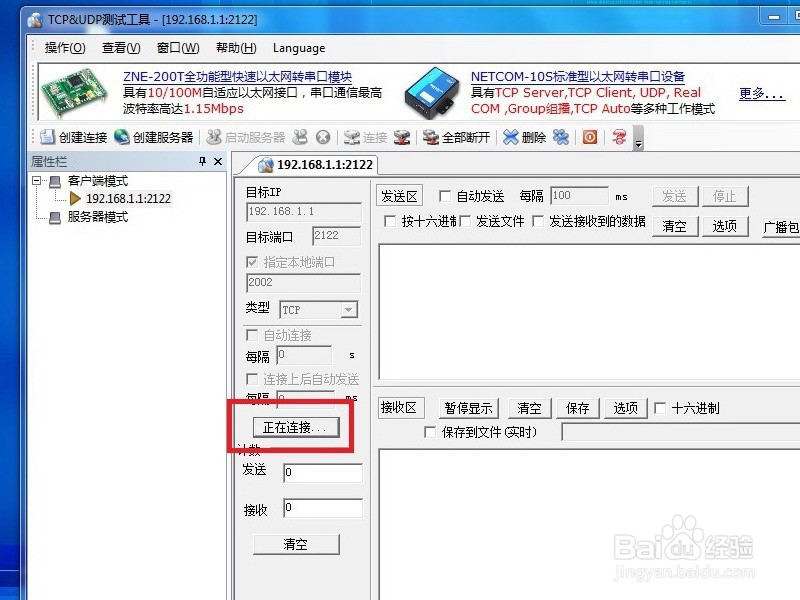
Task: Click the 全部断开 toolbar button
Action: (x=456, y=137)
